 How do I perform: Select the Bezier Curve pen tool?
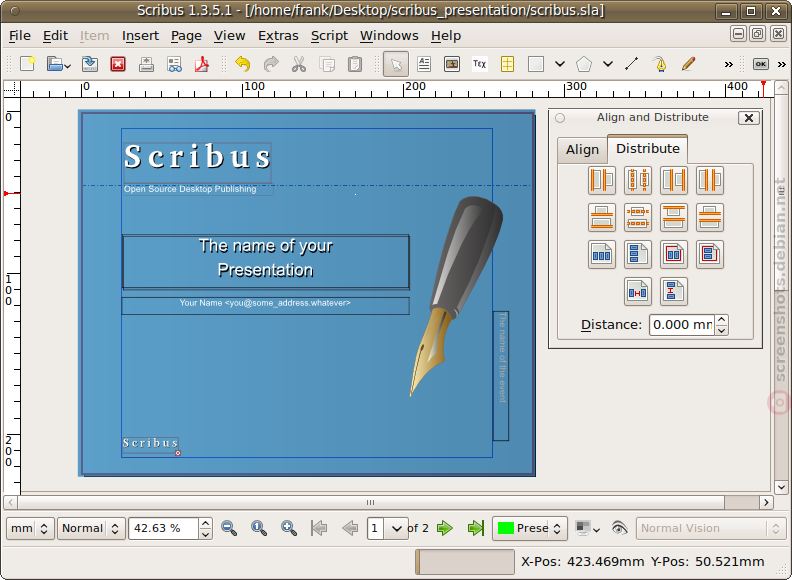point(660,64)
